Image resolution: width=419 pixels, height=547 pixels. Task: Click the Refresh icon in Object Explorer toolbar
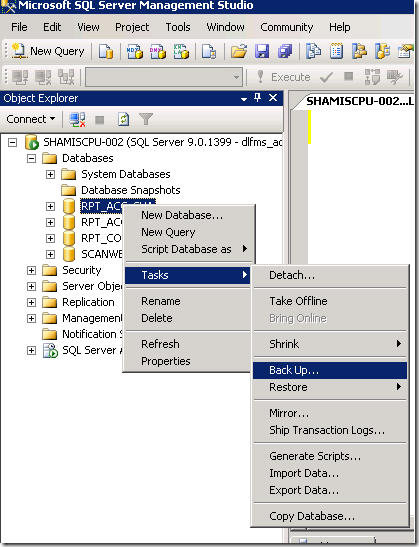coord(124,119)
